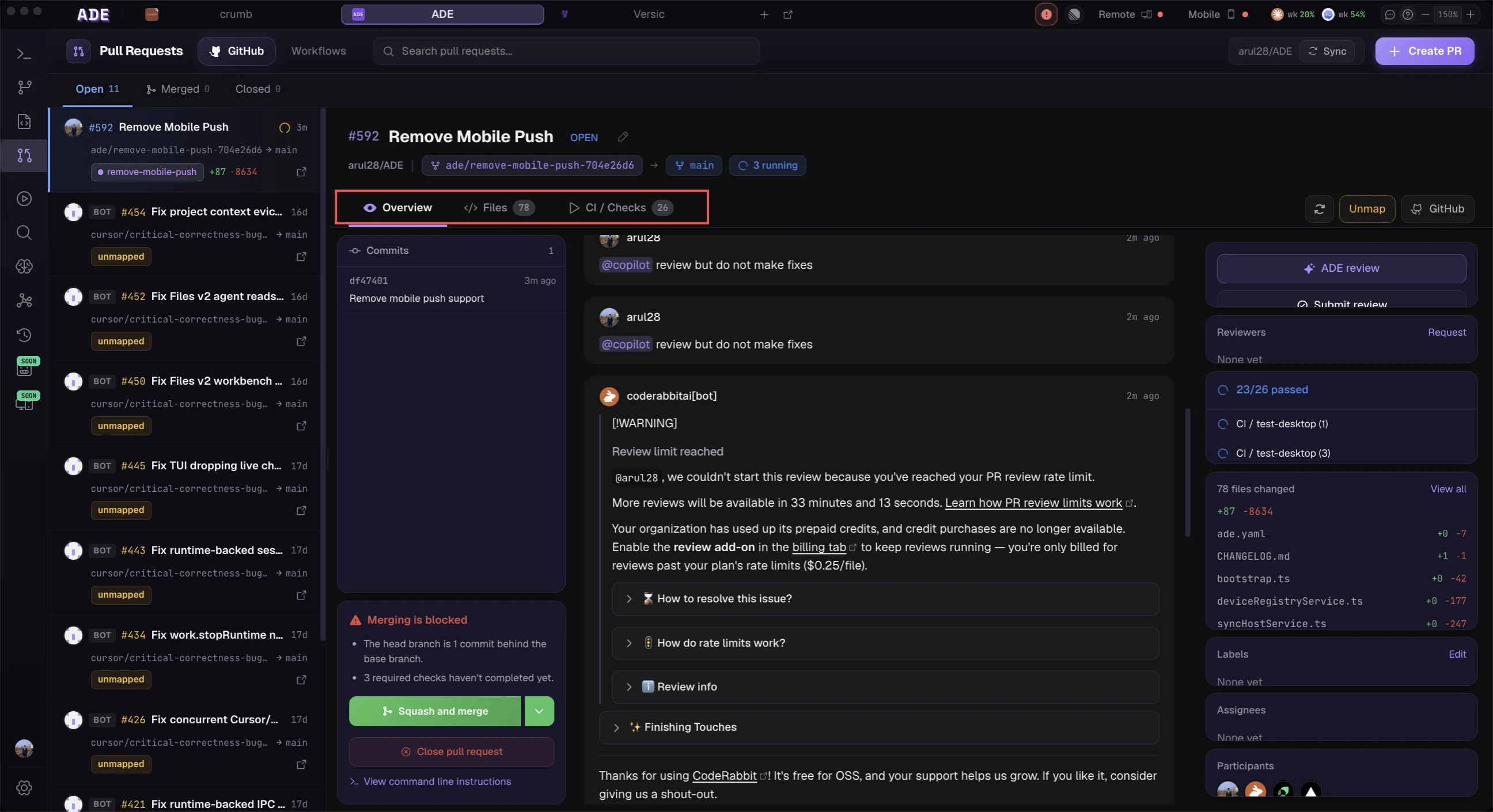Image resolution: width=1493 pixels, height=812 pixels.
Task: Click View all files changed link
Action: 1448,488
